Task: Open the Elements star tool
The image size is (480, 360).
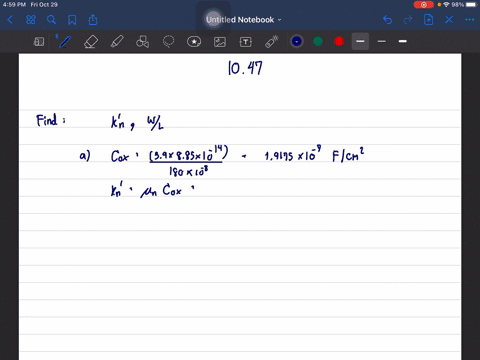Action: point(194,42)
